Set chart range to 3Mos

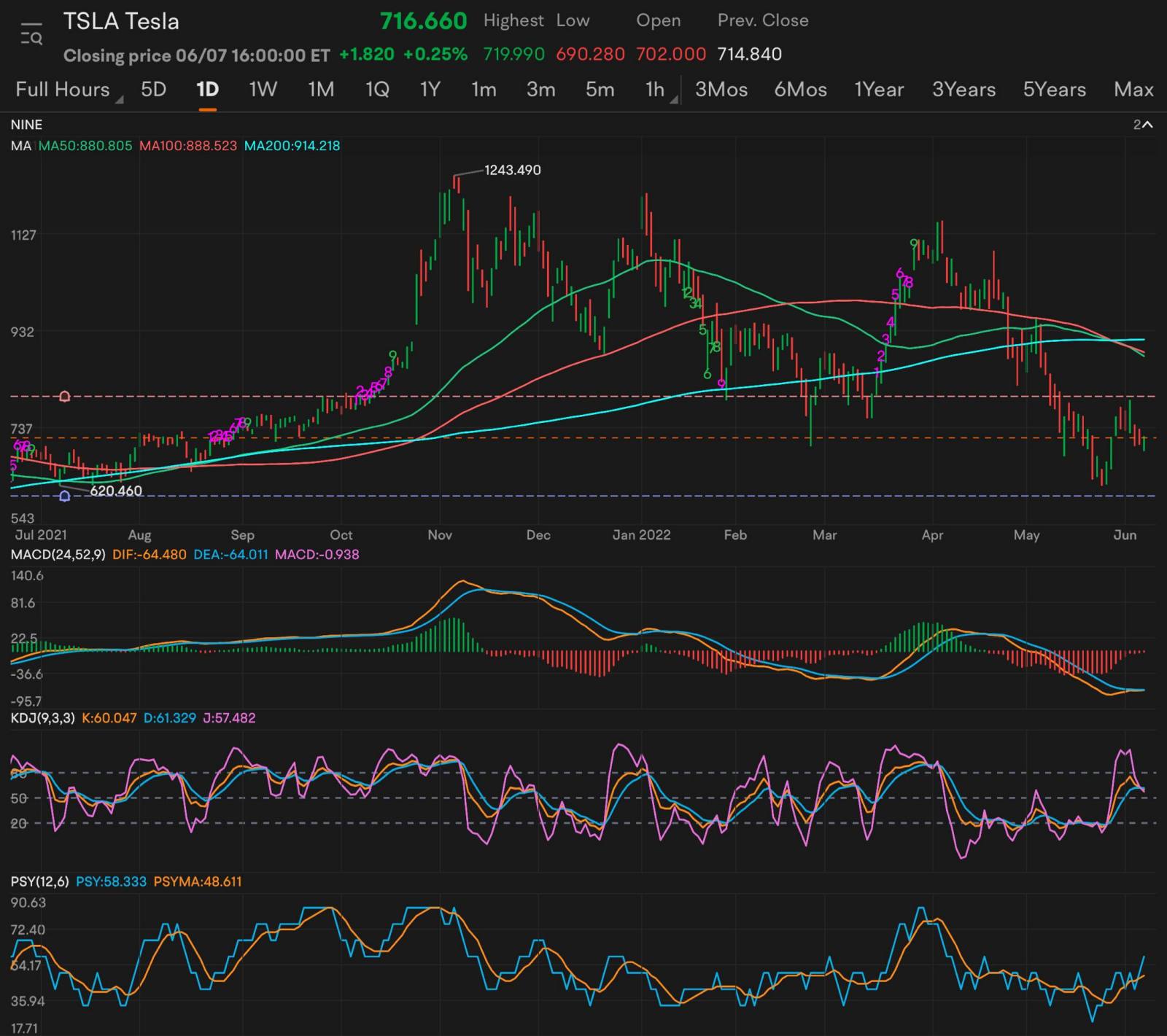coord(721,90)
